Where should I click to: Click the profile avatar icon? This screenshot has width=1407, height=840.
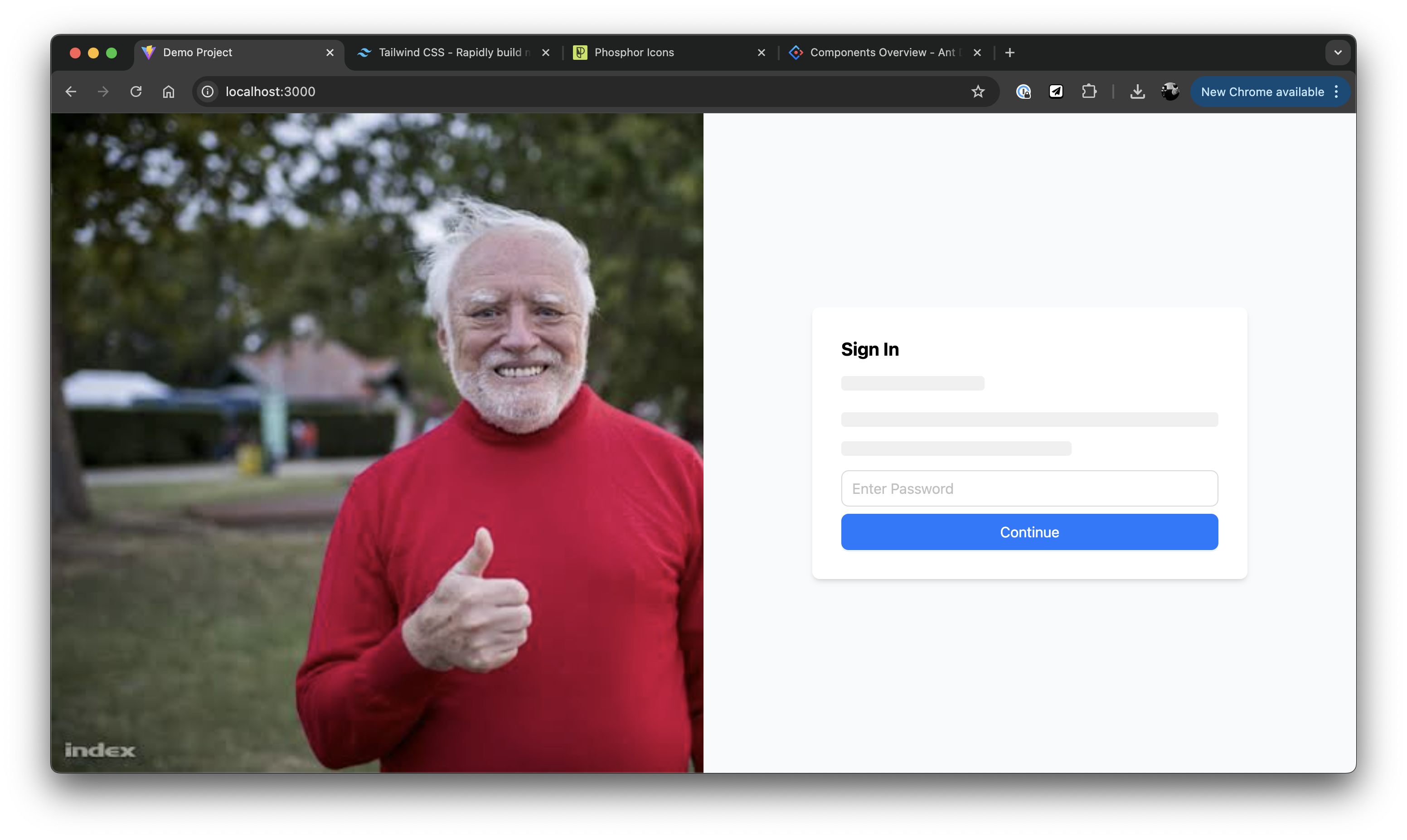pyautogui.click(x=1170, y=92)
